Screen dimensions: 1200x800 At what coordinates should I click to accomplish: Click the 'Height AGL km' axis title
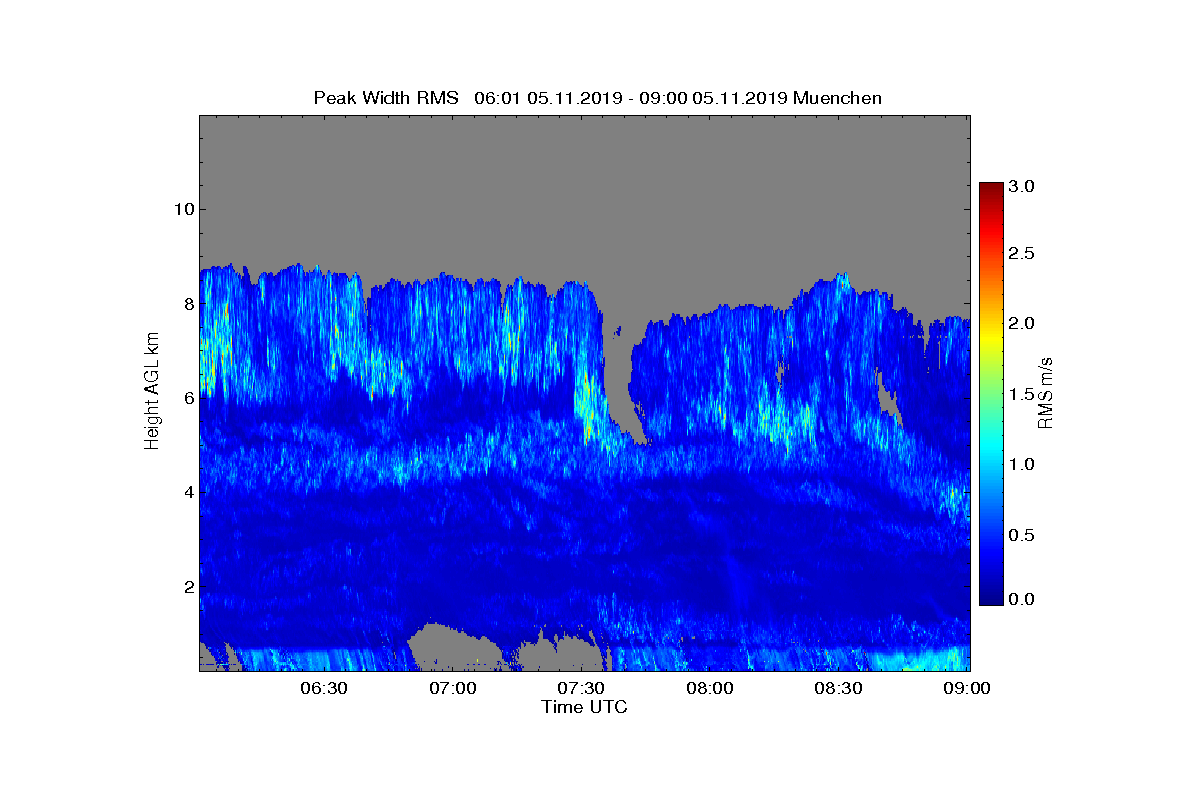(153, 393)
